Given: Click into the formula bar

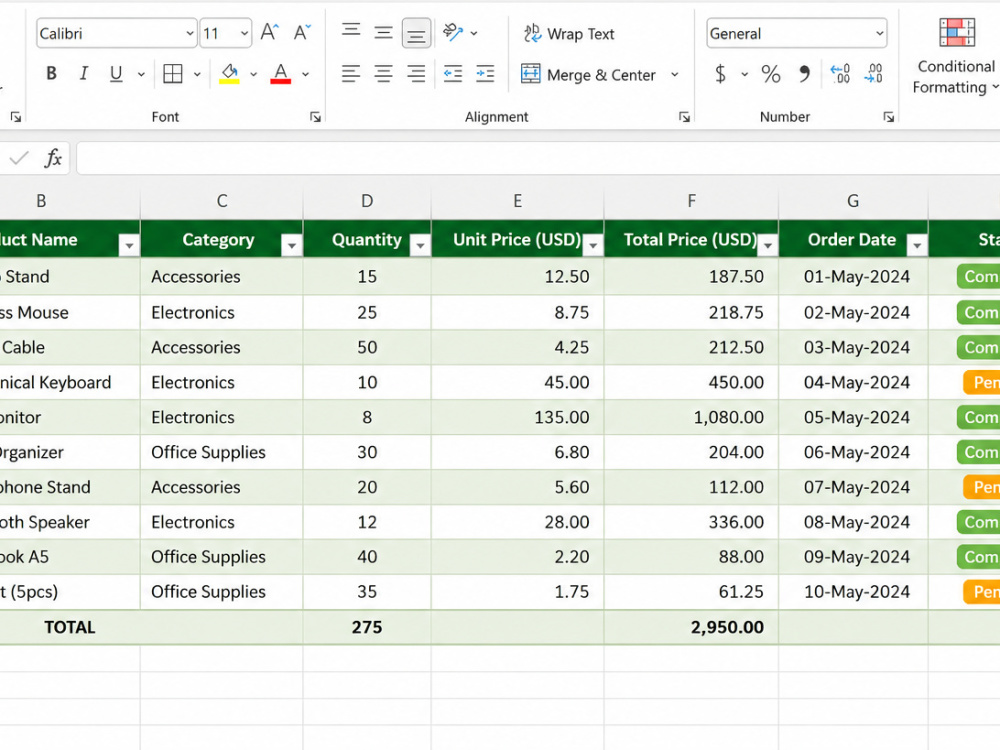Looking at the screenshot, I should (x=538, y=158).
